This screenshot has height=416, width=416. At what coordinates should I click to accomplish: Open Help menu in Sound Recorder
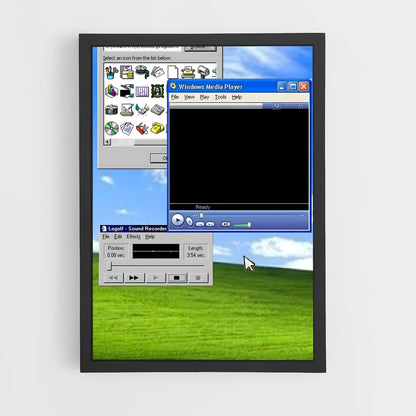pyautogui.click(x=150, y=237)
